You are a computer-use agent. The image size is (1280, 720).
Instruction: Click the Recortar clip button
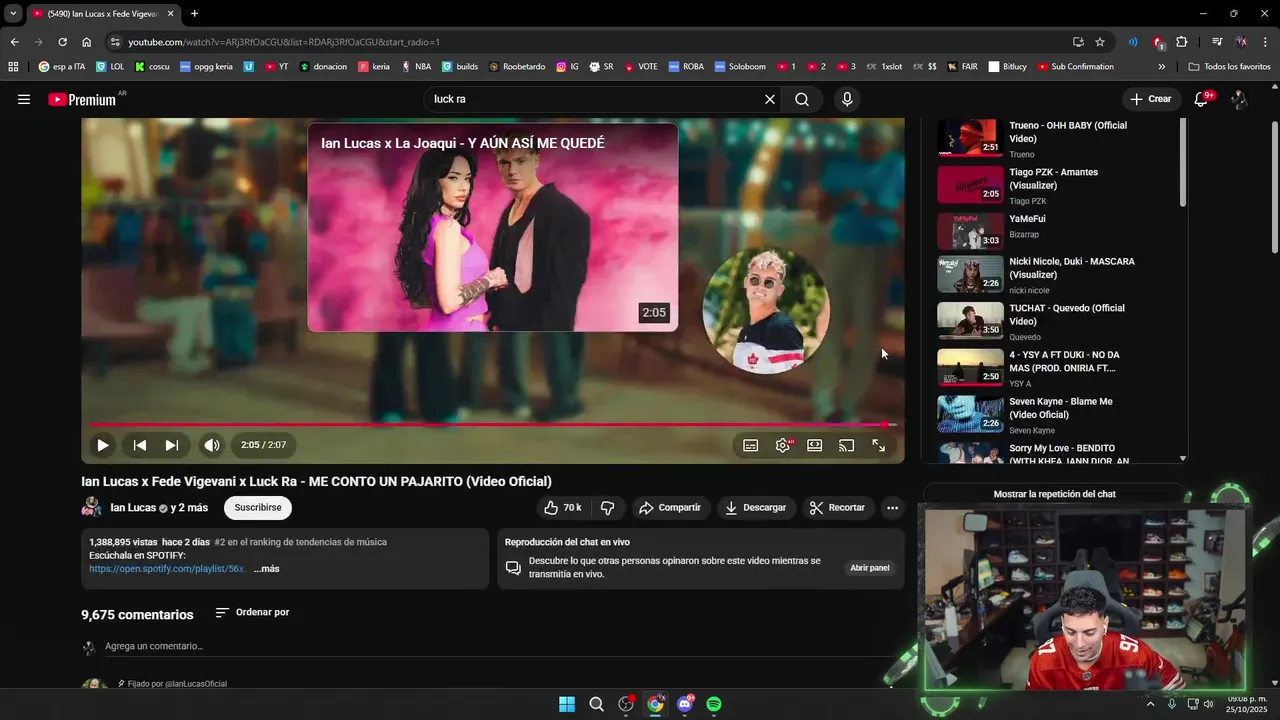838,508
